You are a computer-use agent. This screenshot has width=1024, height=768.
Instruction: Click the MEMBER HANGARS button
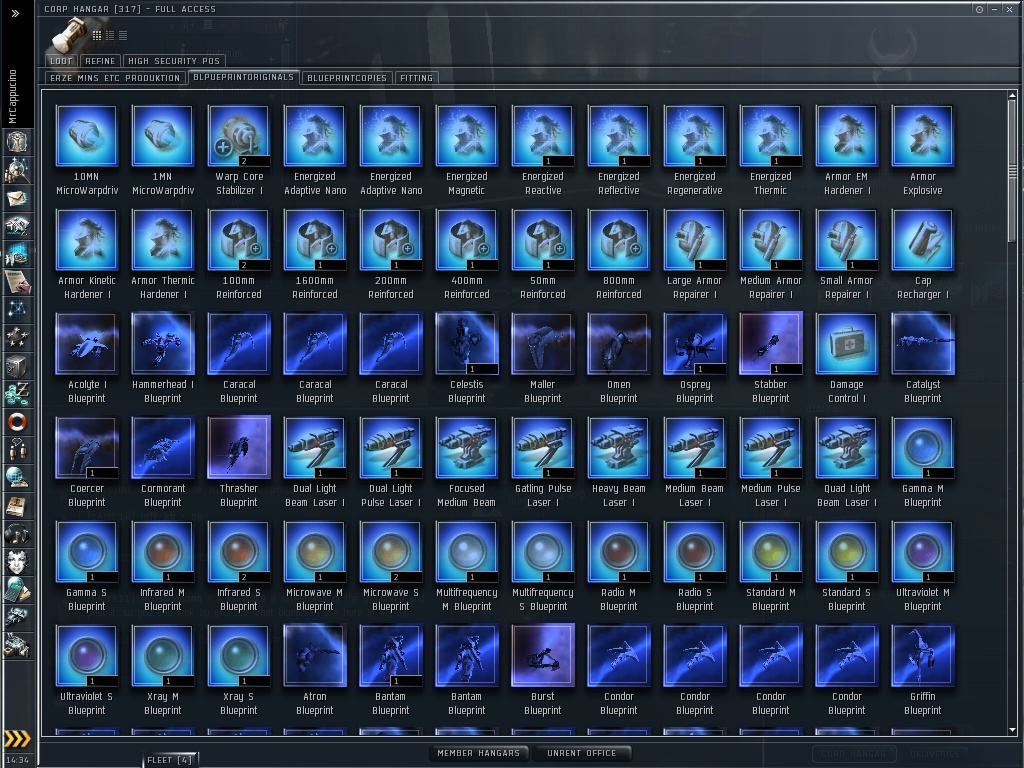click(479, 753)
